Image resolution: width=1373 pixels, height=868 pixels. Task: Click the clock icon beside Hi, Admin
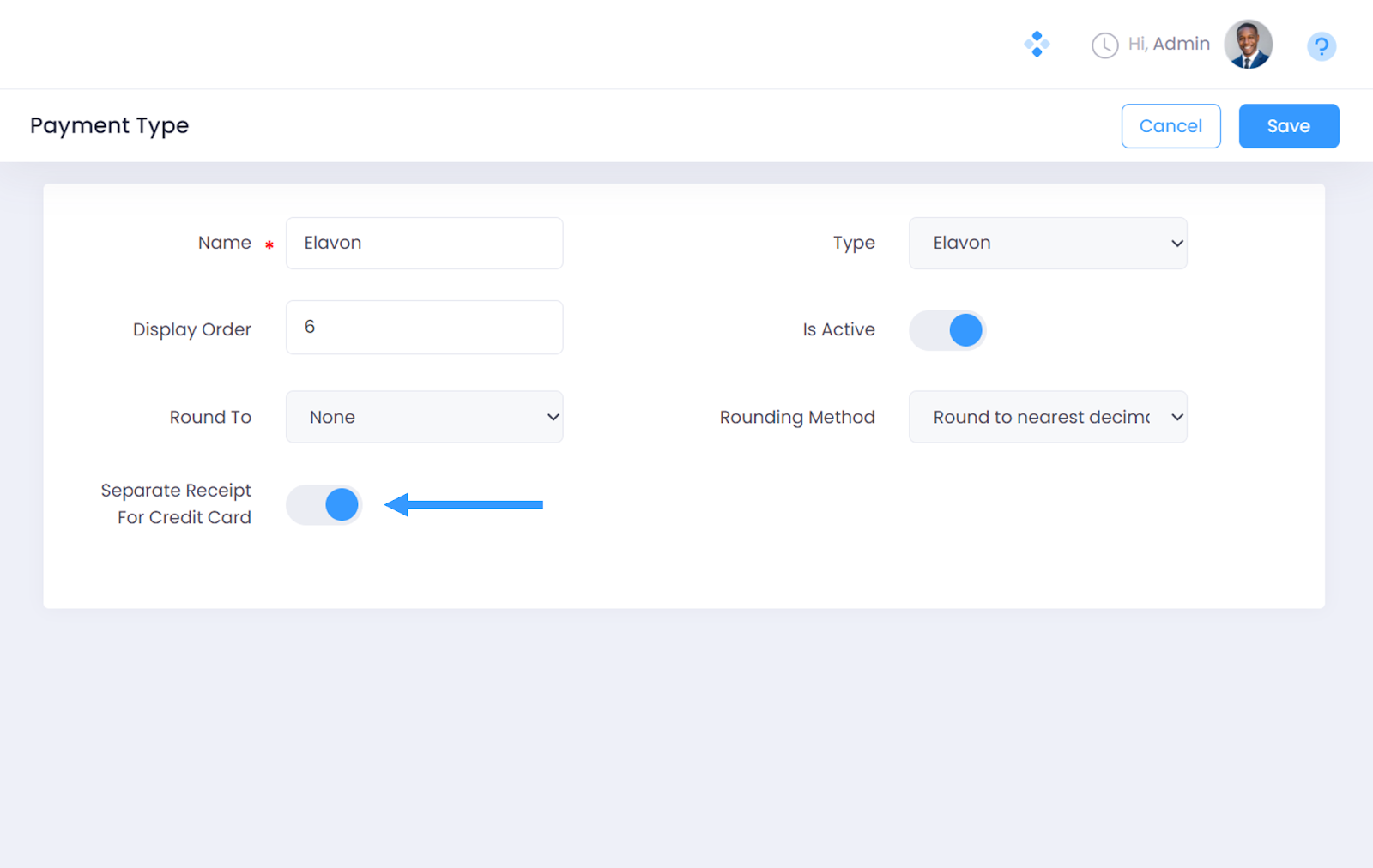[1104, 45]
